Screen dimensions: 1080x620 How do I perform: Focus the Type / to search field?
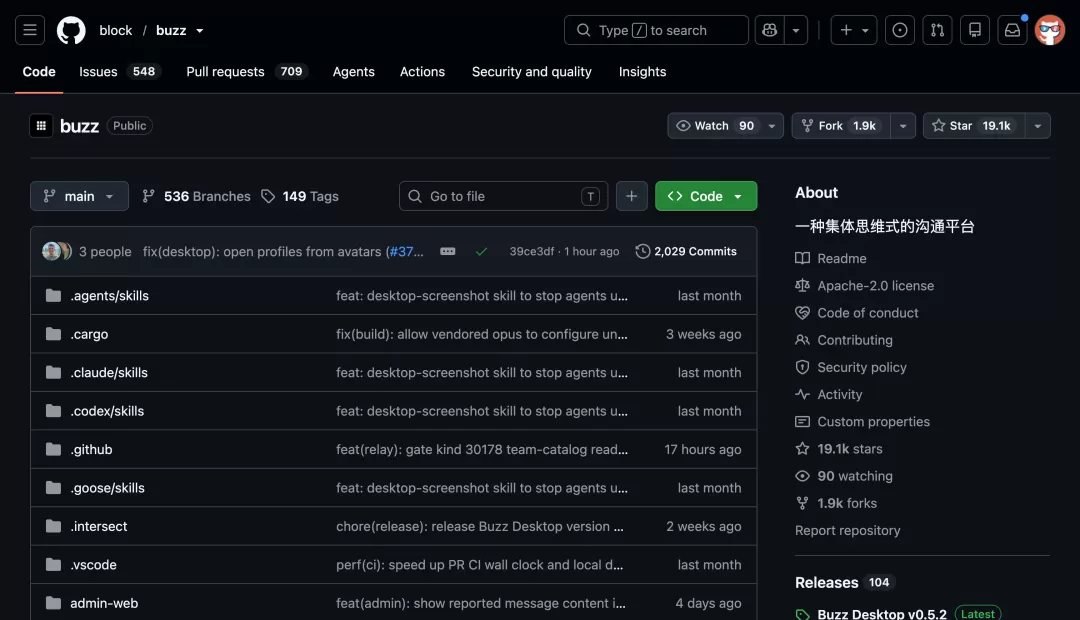(x=656, y=30)
